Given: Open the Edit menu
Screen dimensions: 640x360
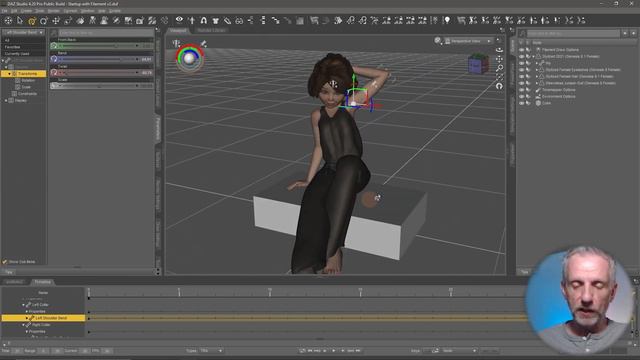Looking at the screenshot, I should tap(14, 11).
